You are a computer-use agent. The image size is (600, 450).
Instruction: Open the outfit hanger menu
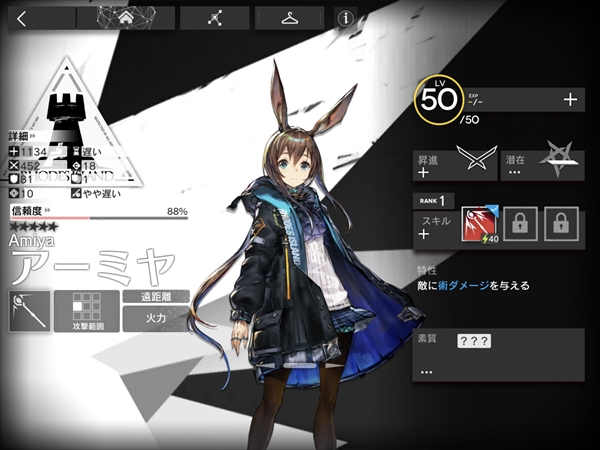(290, 18)
